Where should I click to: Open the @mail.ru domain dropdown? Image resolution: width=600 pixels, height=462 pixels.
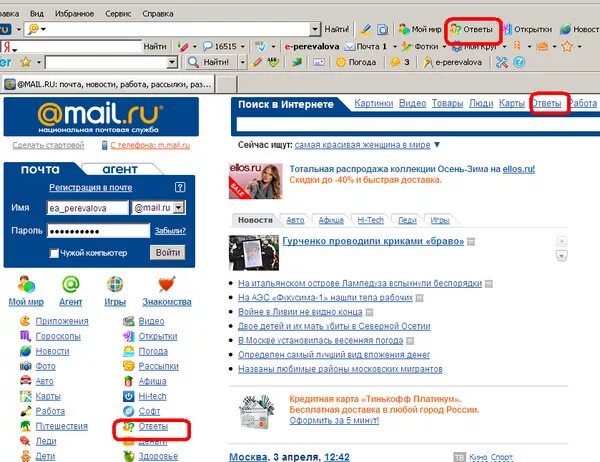pyautogui.click(x=178, y=207)
